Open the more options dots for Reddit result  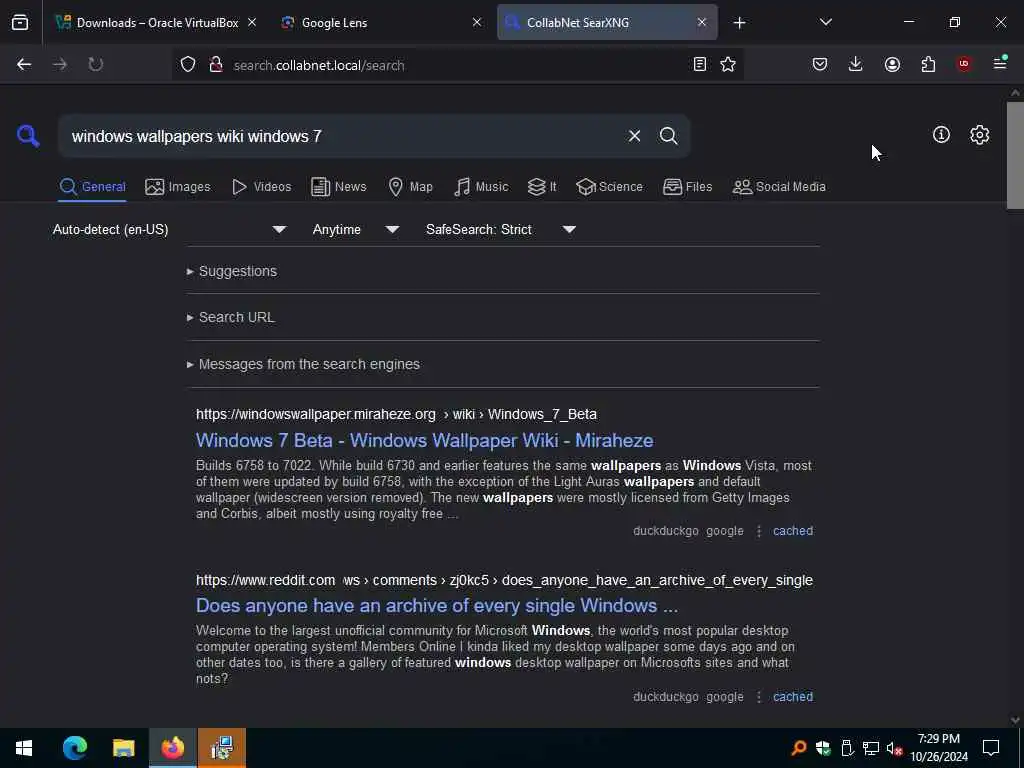tap(759, 697)
